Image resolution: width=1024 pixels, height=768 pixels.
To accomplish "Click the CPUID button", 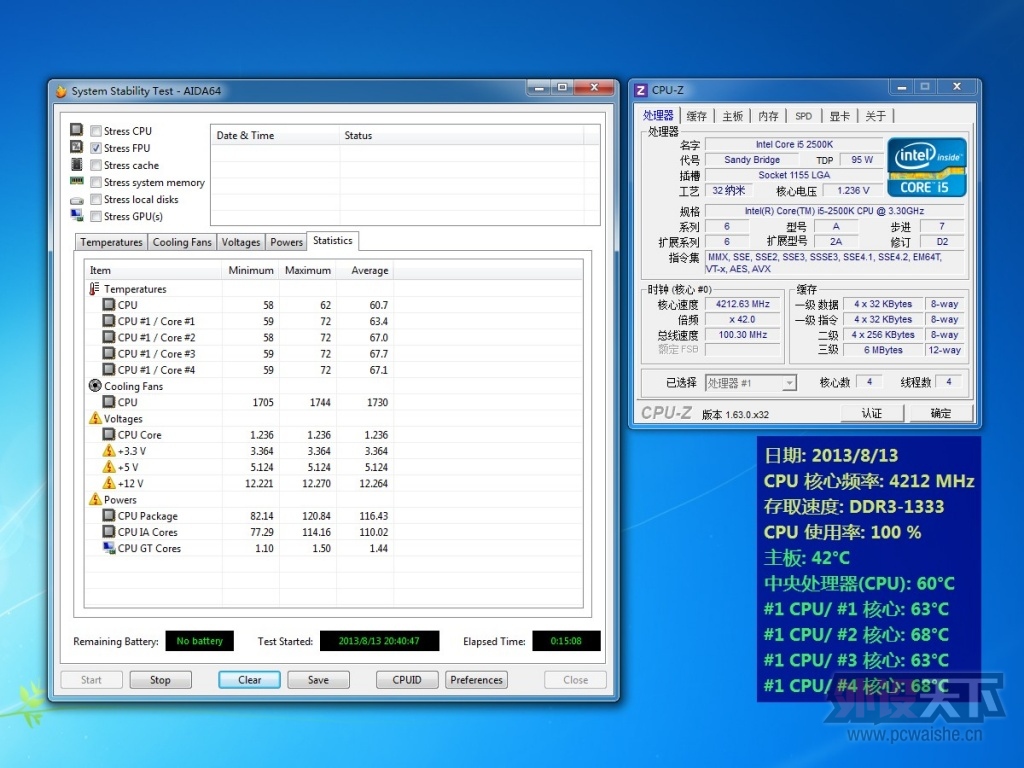I will 407,680.
